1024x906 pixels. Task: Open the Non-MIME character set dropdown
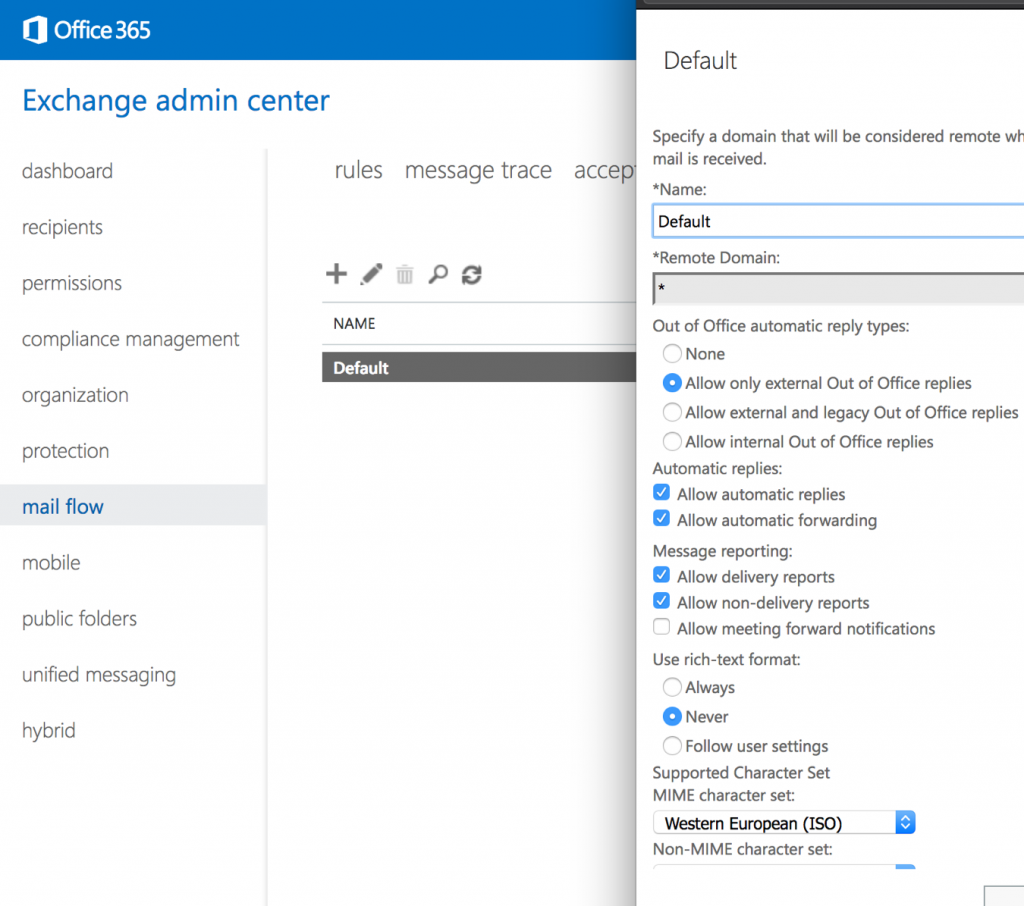[784, 867]
